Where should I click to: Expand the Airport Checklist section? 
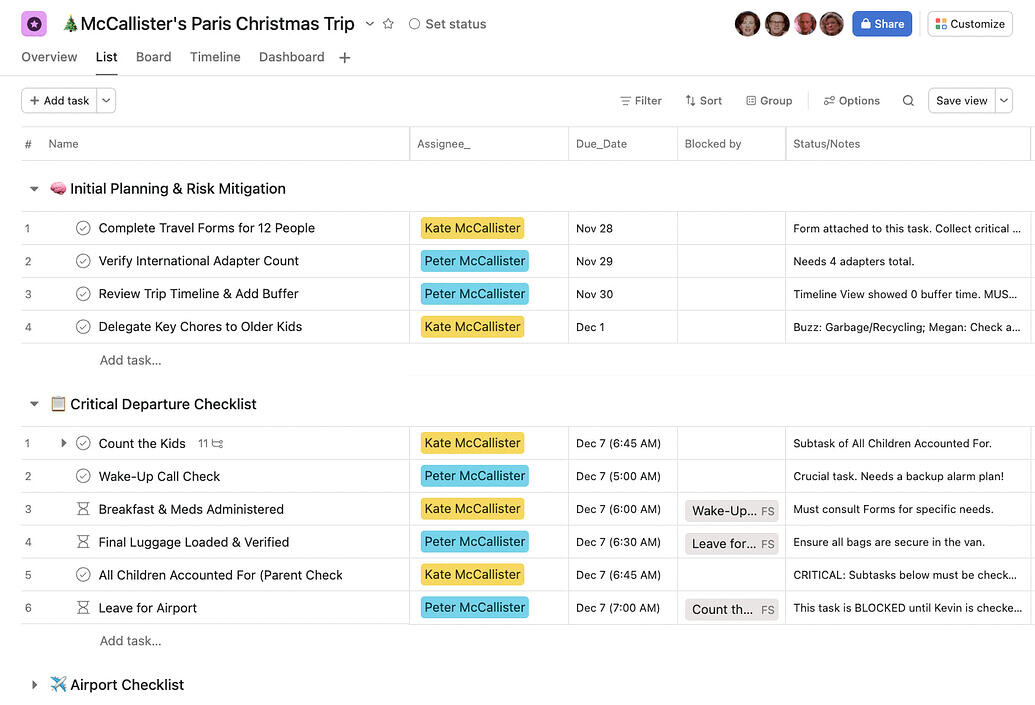pyautogui.click(x=34, y=685)
